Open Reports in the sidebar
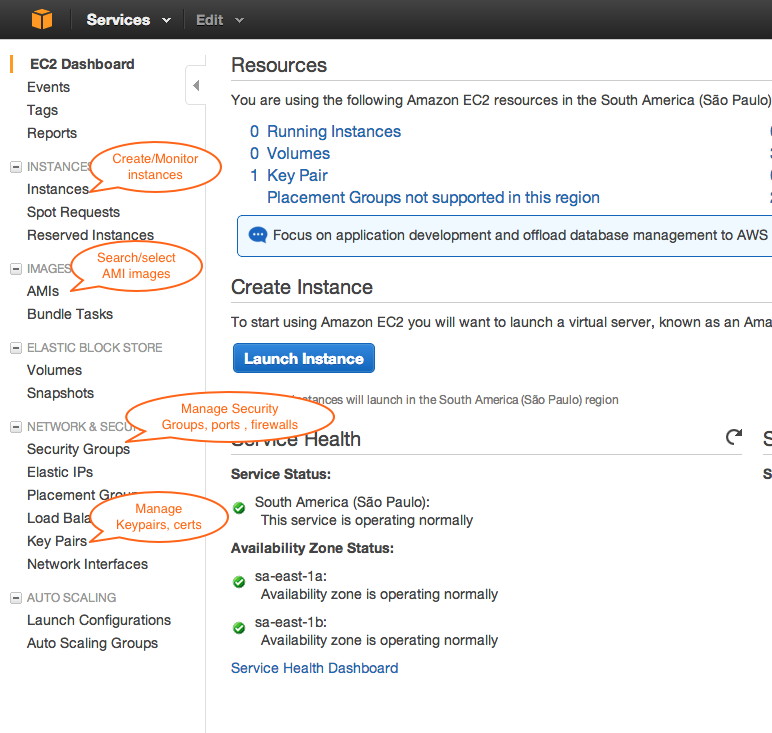Viewport: 772px width, 733px height. pos(52,133)
